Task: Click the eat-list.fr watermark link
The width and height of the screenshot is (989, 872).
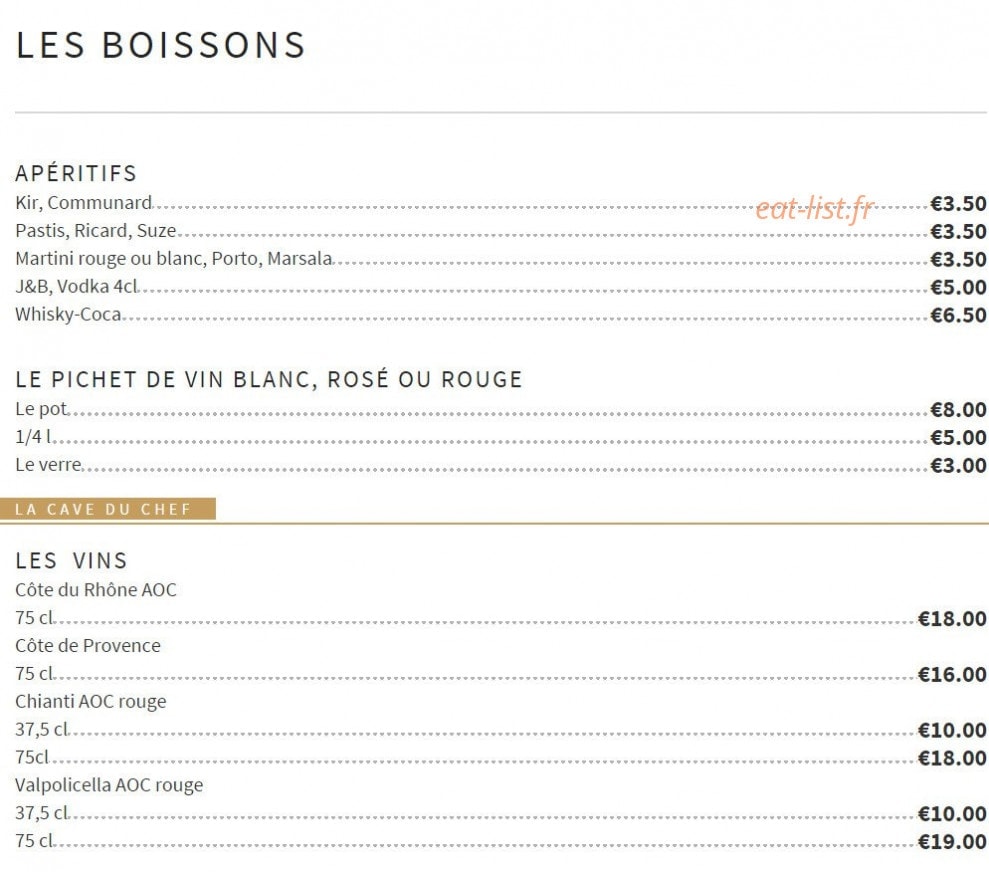Action: (814, 207)
